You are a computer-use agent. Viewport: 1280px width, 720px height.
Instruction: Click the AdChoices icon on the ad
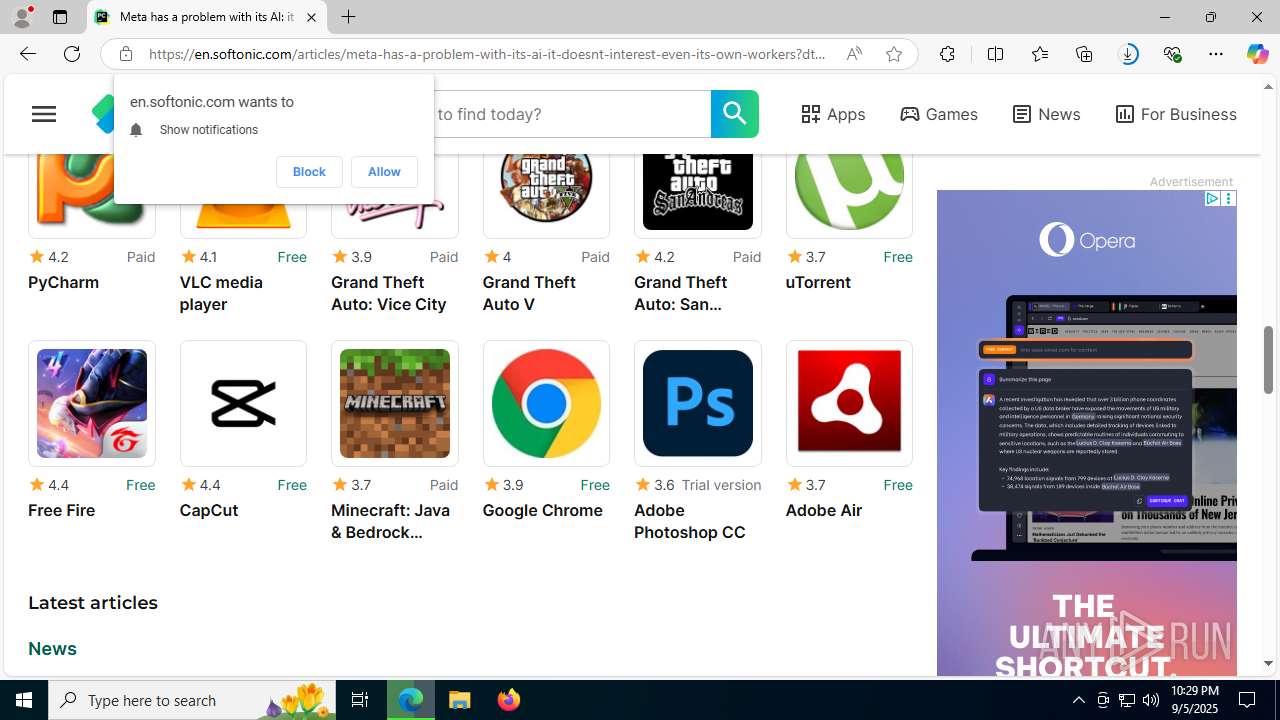coord(1211,198)
